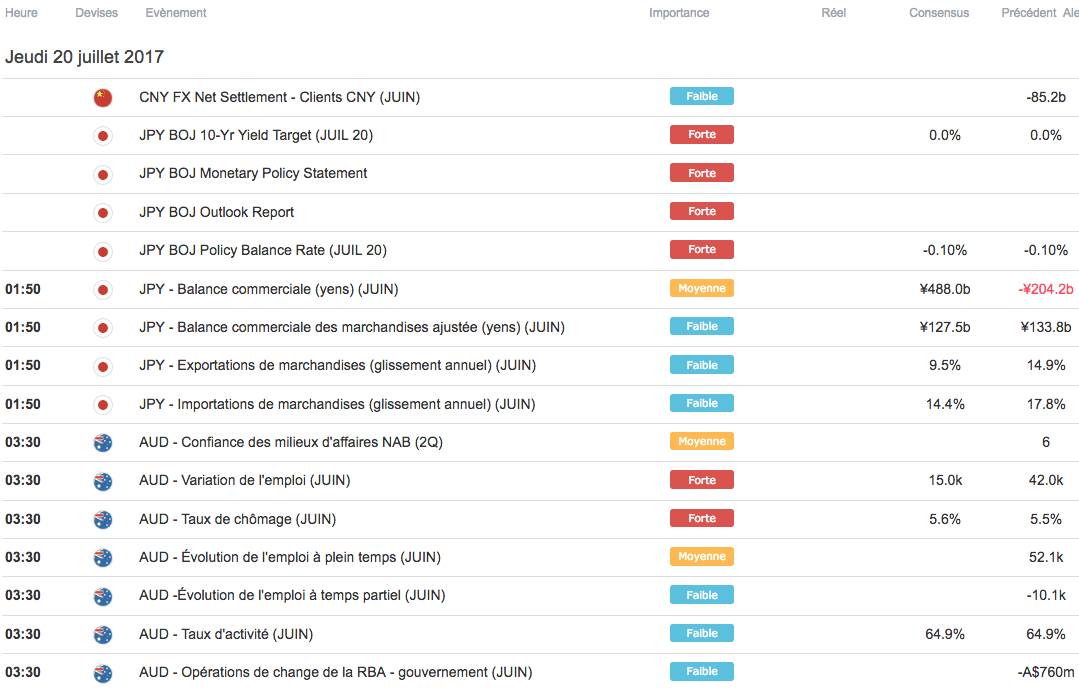Click Japan flag next to Balance commerciale (yens)

click(102, 289)
